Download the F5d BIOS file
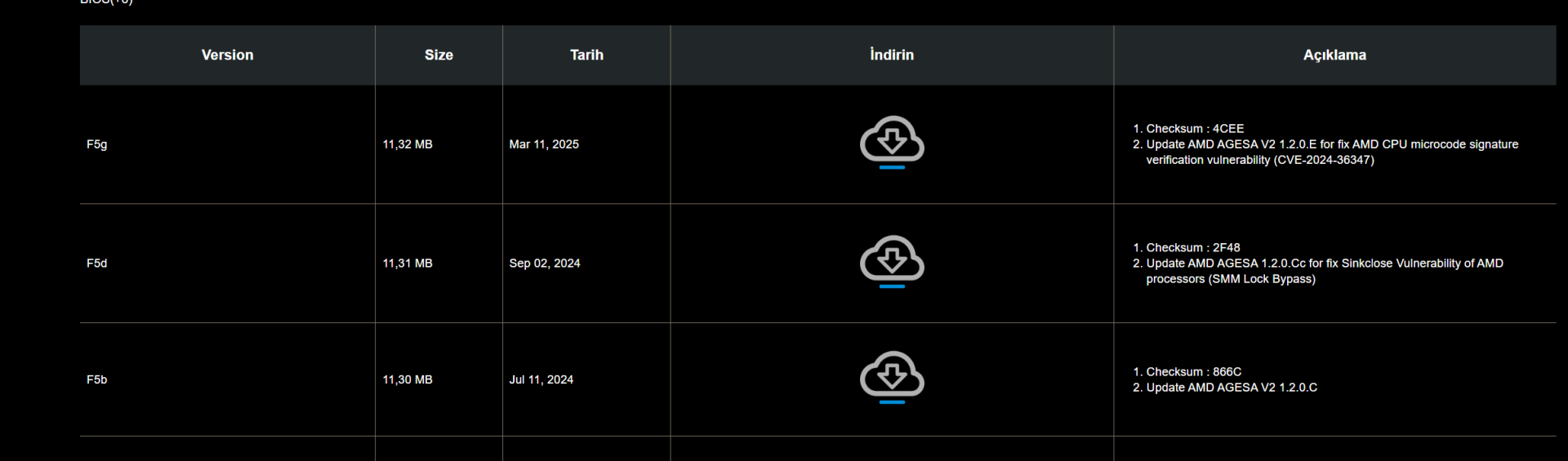This screenshot has height=461, width=1568. point(892,260)
